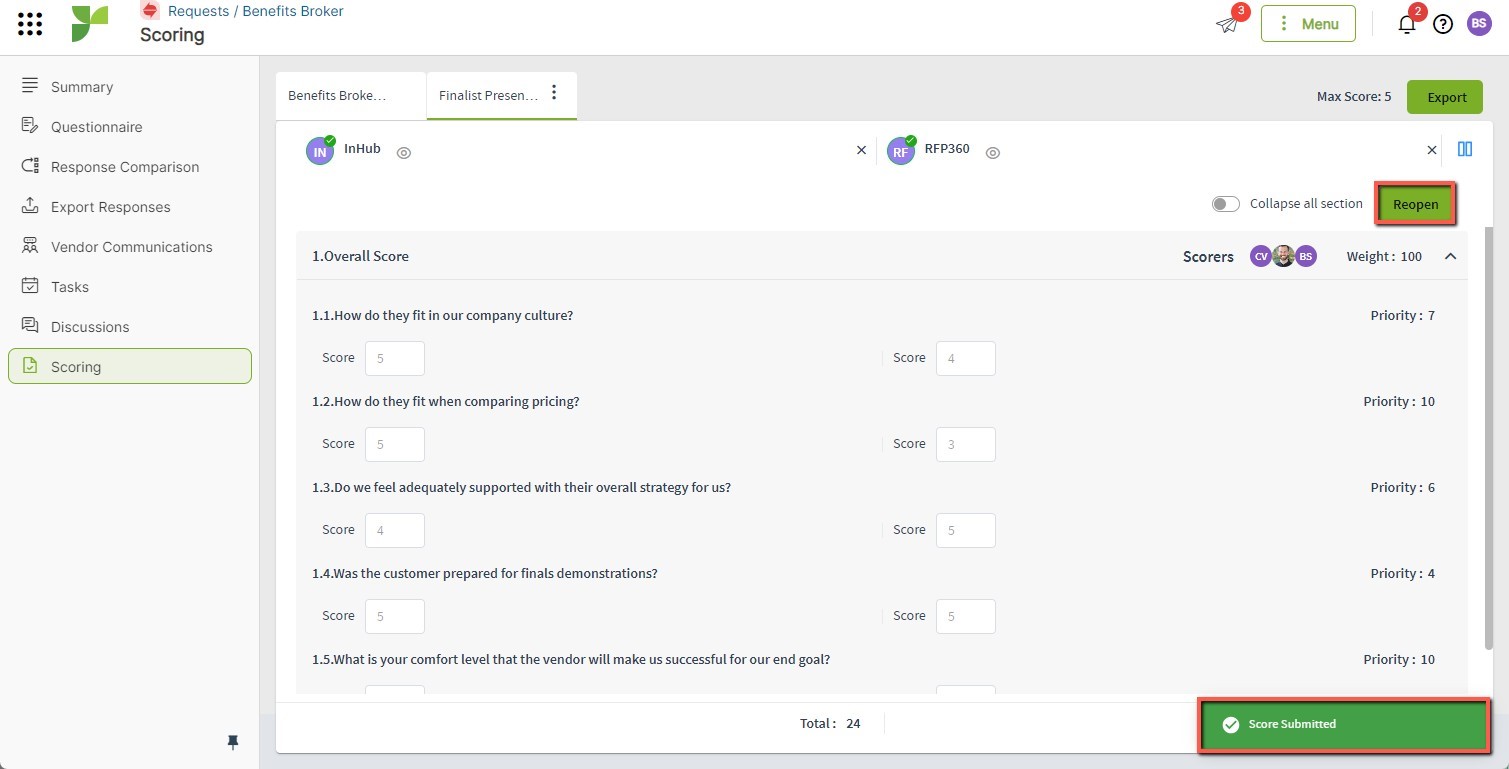Click the Tasks calendar icon

coord(30,286)
